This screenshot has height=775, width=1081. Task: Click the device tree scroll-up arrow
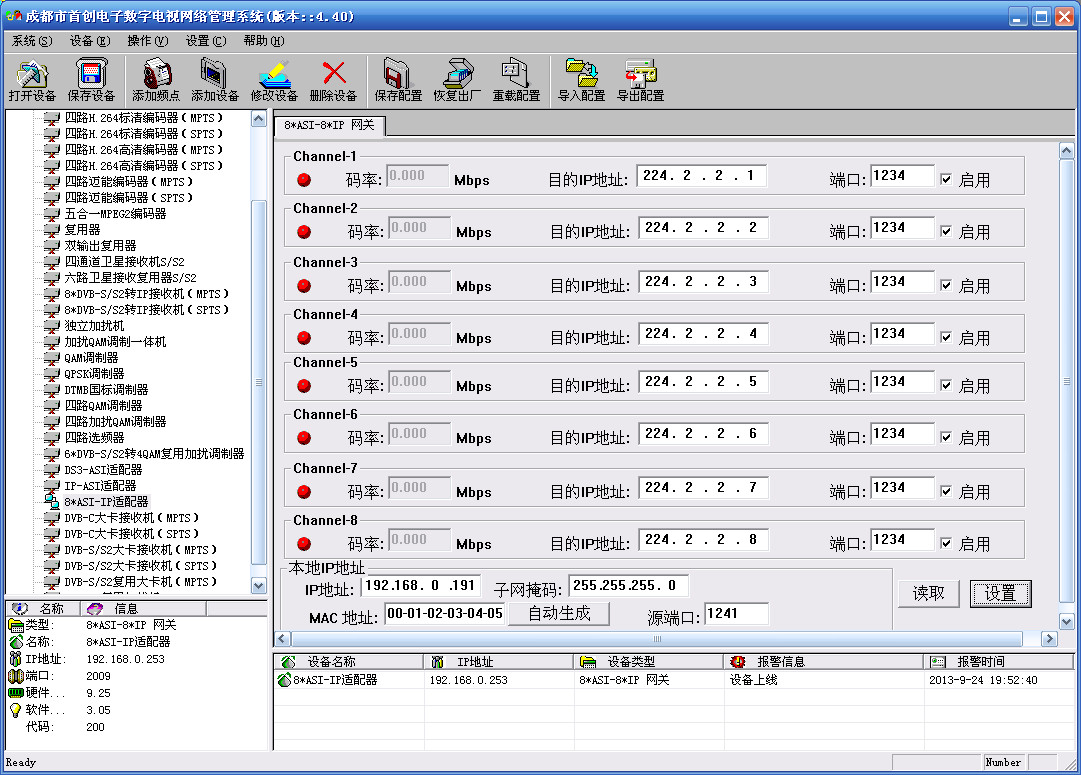(x=259, y=119)
